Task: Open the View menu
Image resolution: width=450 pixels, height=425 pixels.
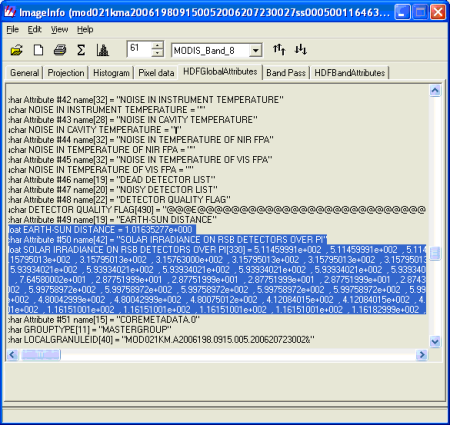Action: tap(59, 30)
